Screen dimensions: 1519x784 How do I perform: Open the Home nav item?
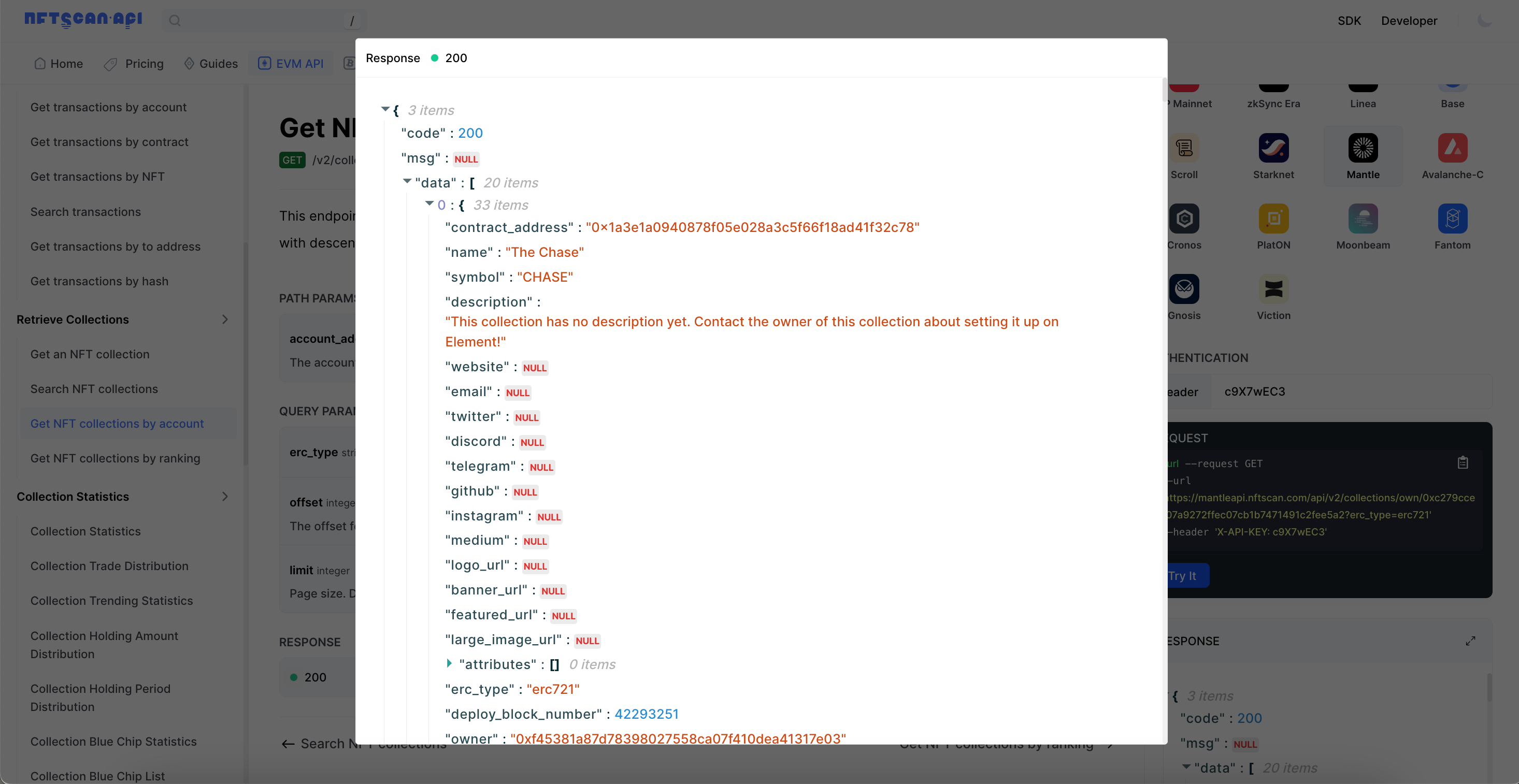[59, 64]
